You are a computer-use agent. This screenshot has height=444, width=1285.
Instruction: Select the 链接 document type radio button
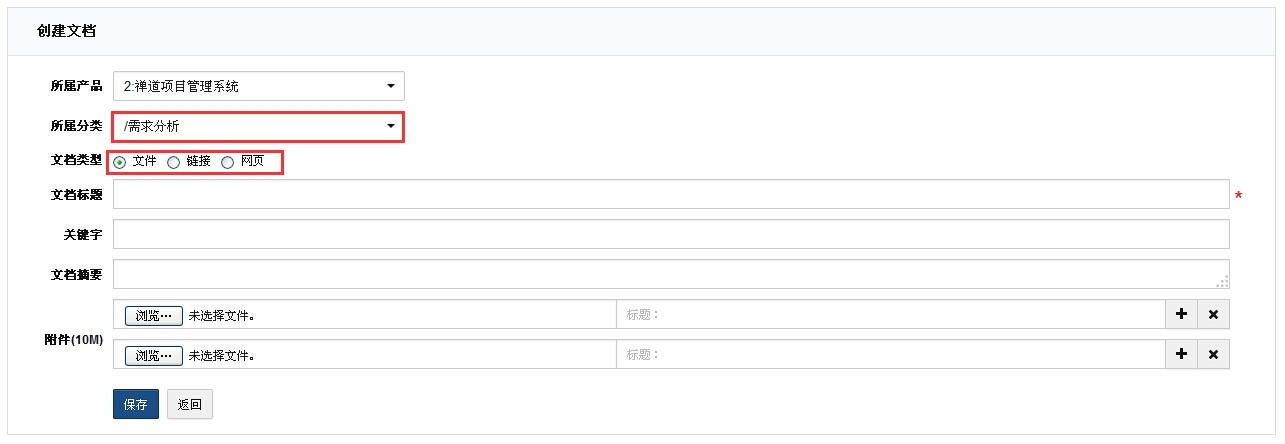(x=173, y=162)
